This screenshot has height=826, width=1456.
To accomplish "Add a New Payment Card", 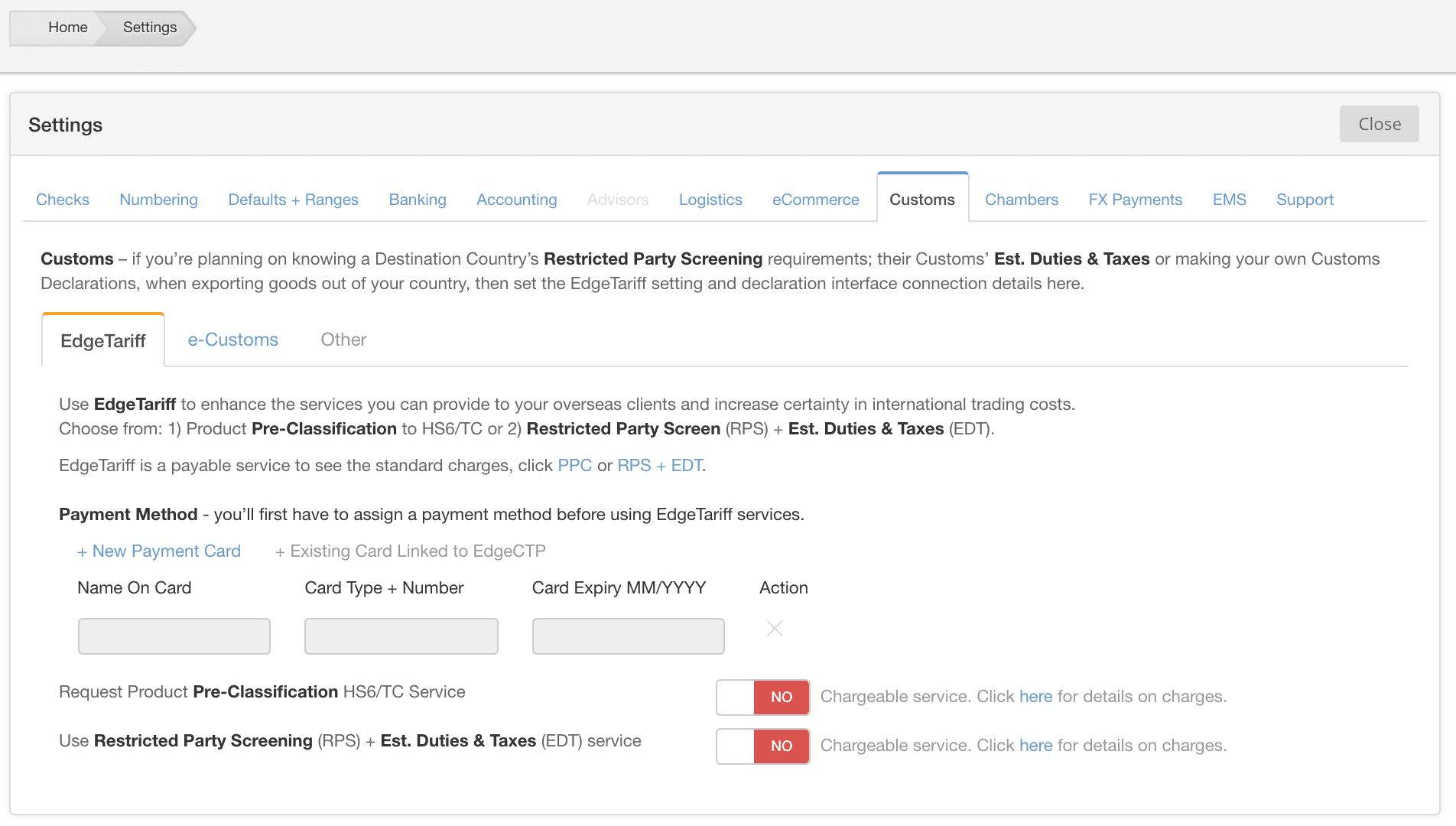I will point(159,551).
